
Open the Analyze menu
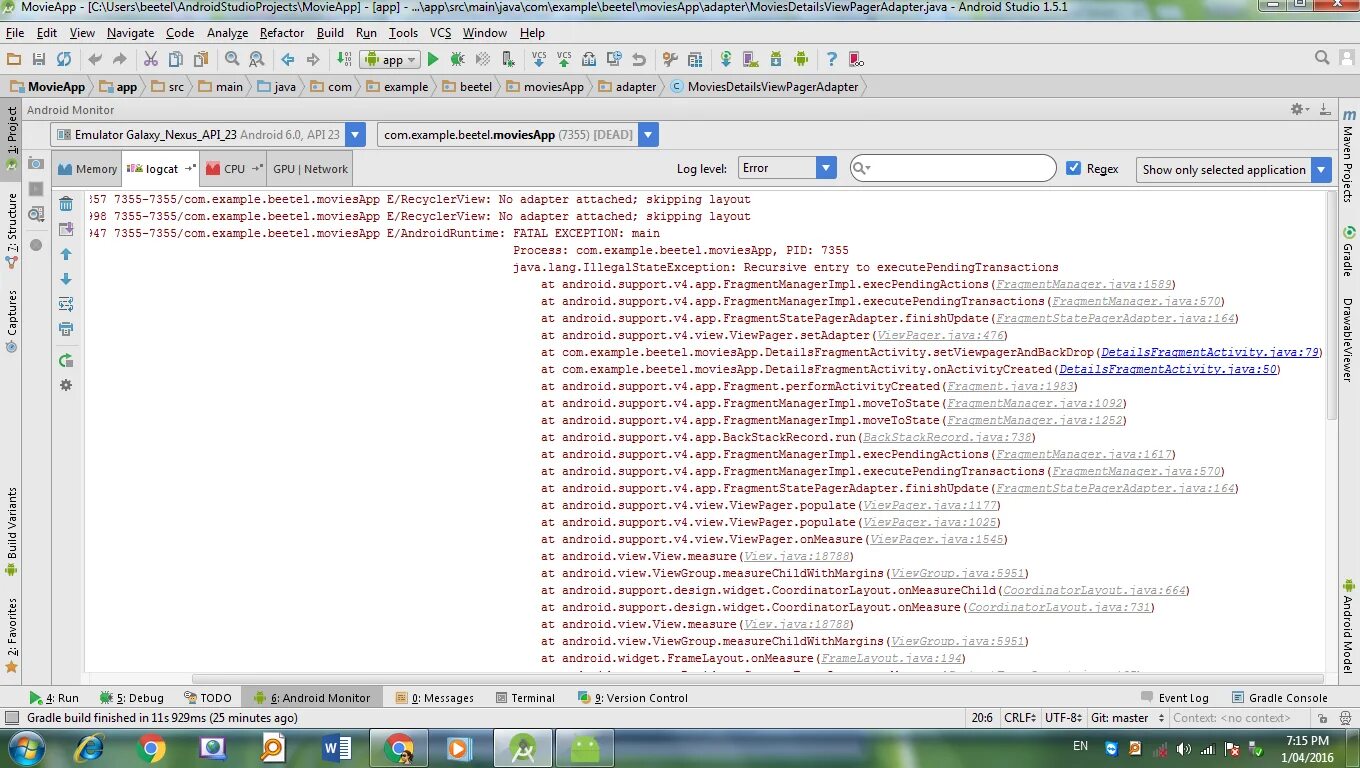pos(227,33)
